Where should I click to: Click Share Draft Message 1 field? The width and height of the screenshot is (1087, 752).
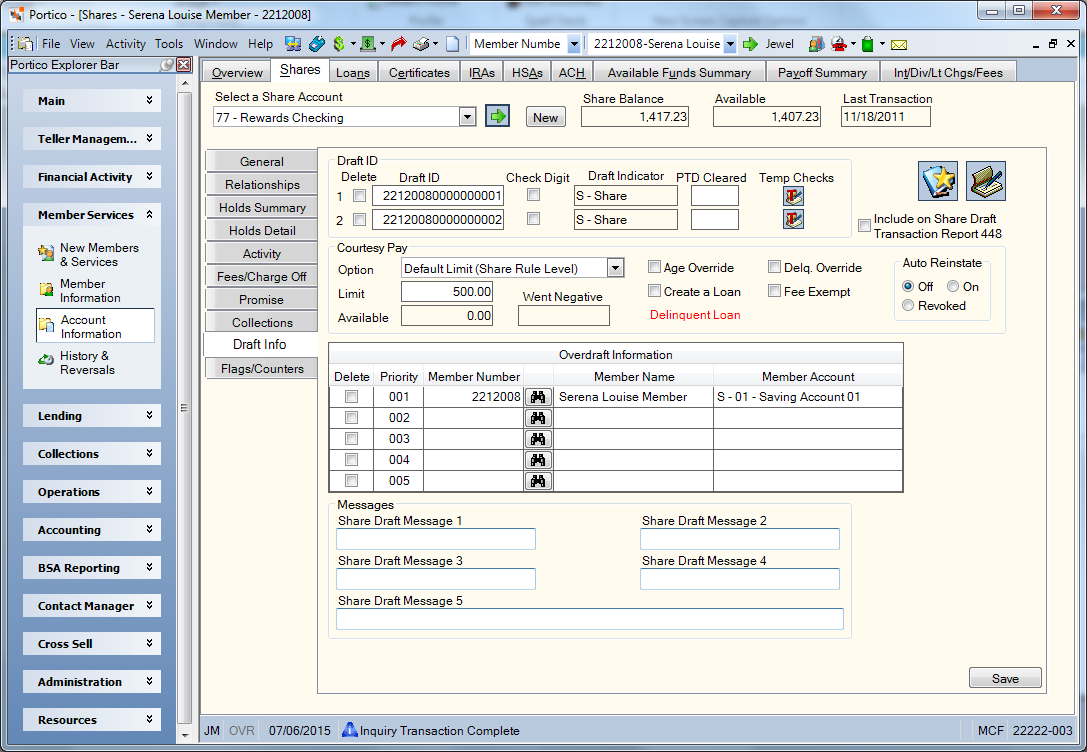[x=435, y=539]
